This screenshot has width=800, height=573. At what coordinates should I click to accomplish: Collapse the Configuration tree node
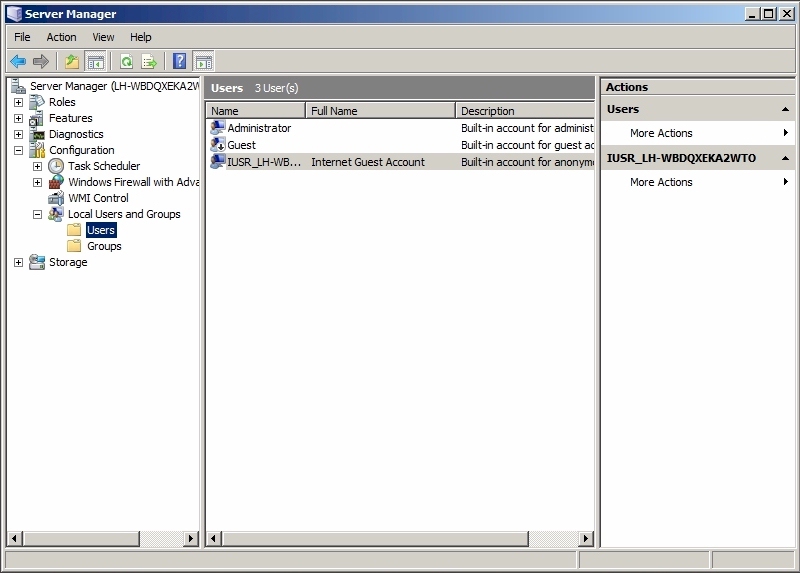tap(18, 150)
